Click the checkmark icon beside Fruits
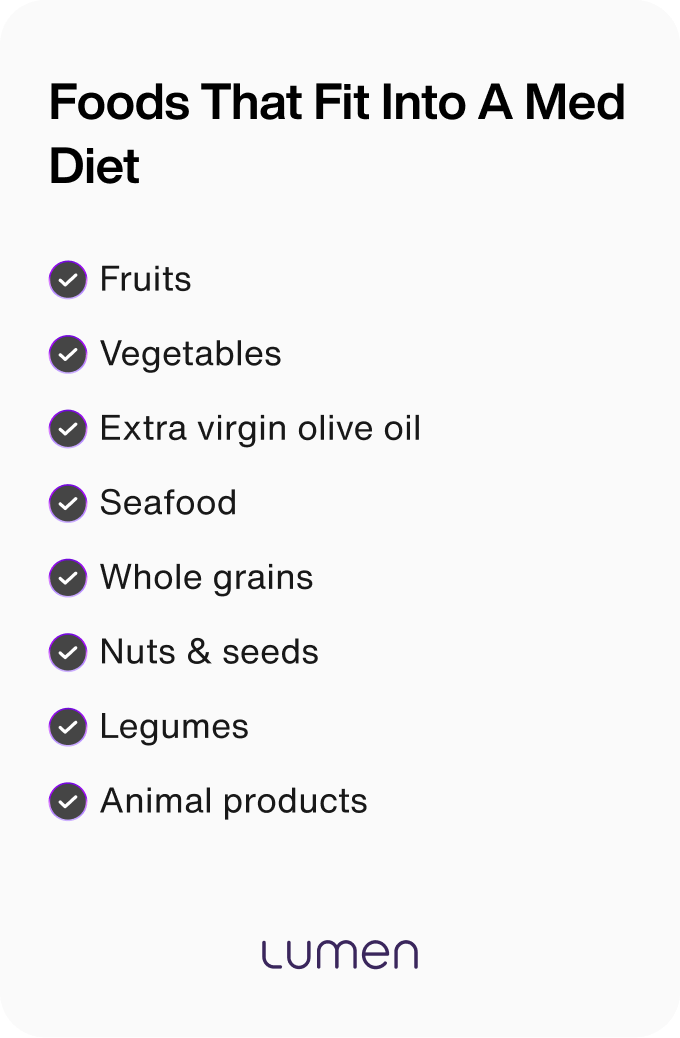The width and height of the screenshot is (680, 1038). (x=68, y=279)
